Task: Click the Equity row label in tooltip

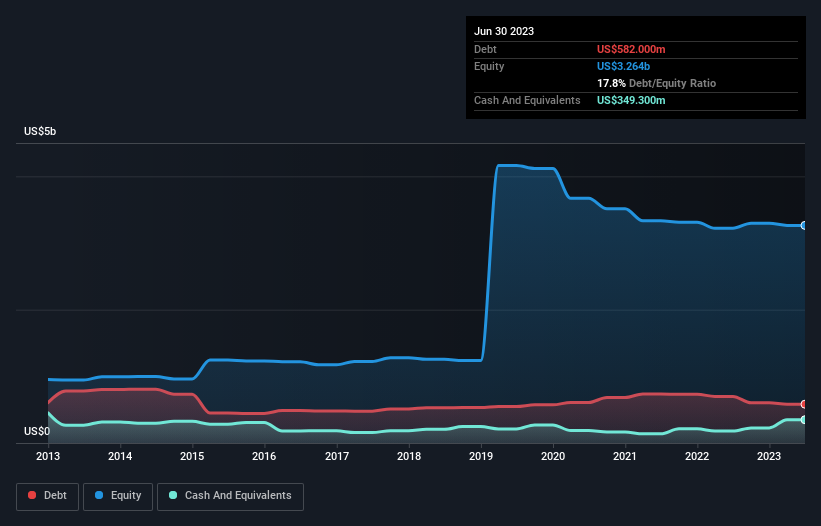Action: point(489,66)
